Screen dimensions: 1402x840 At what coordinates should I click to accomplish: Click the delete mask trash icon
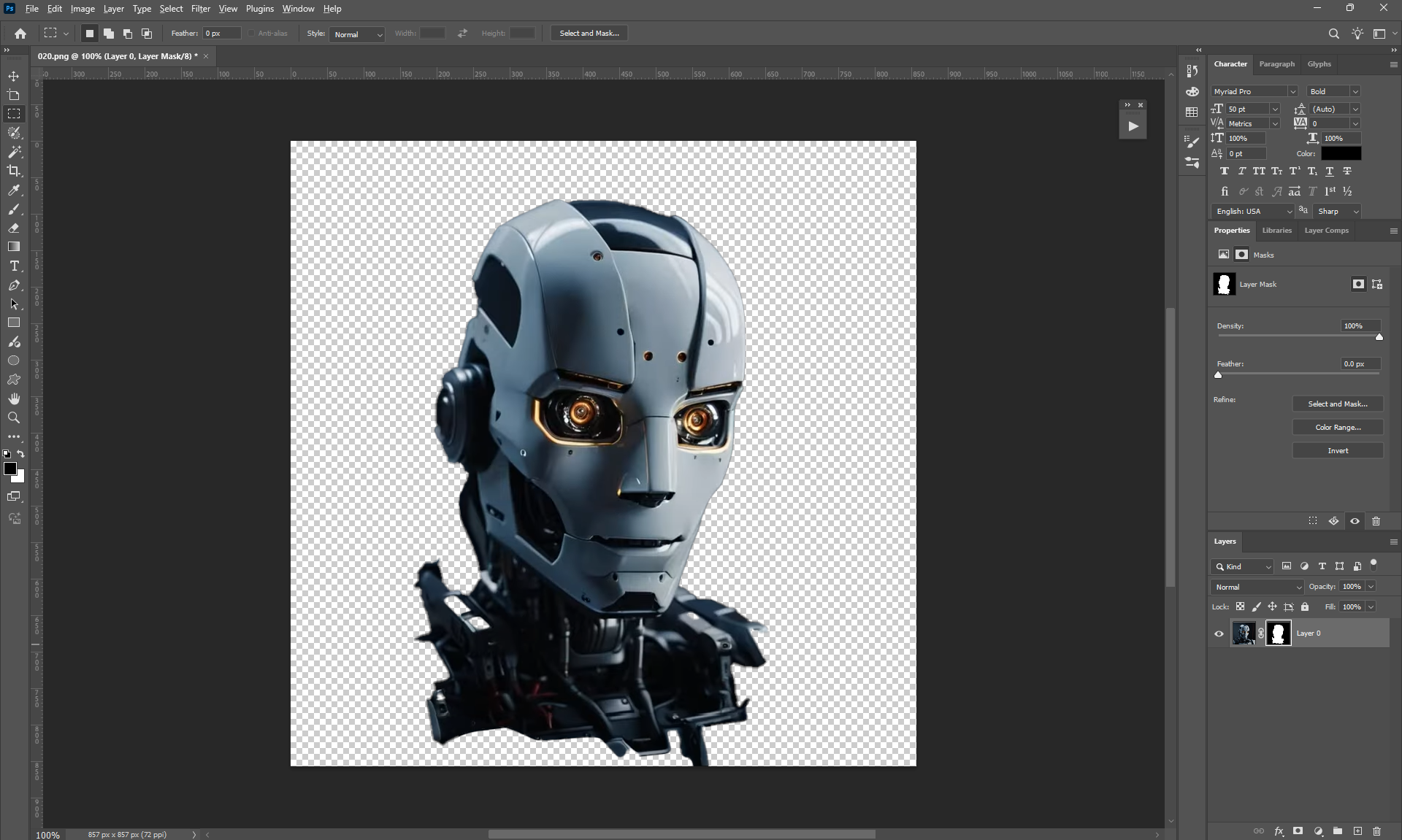[1376, 521]
